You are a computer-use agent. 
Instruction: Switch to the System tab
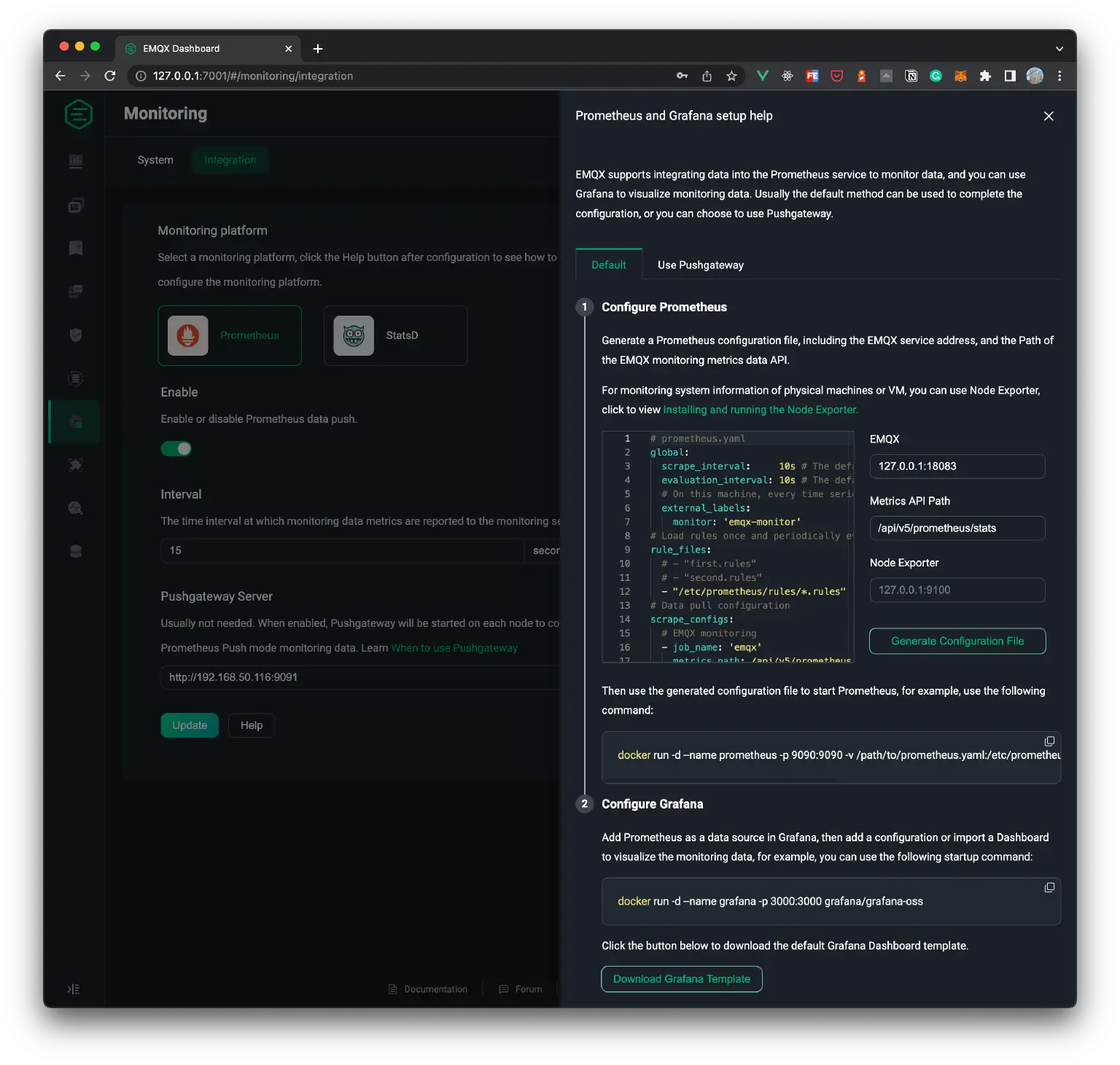(x=155, y=160)
